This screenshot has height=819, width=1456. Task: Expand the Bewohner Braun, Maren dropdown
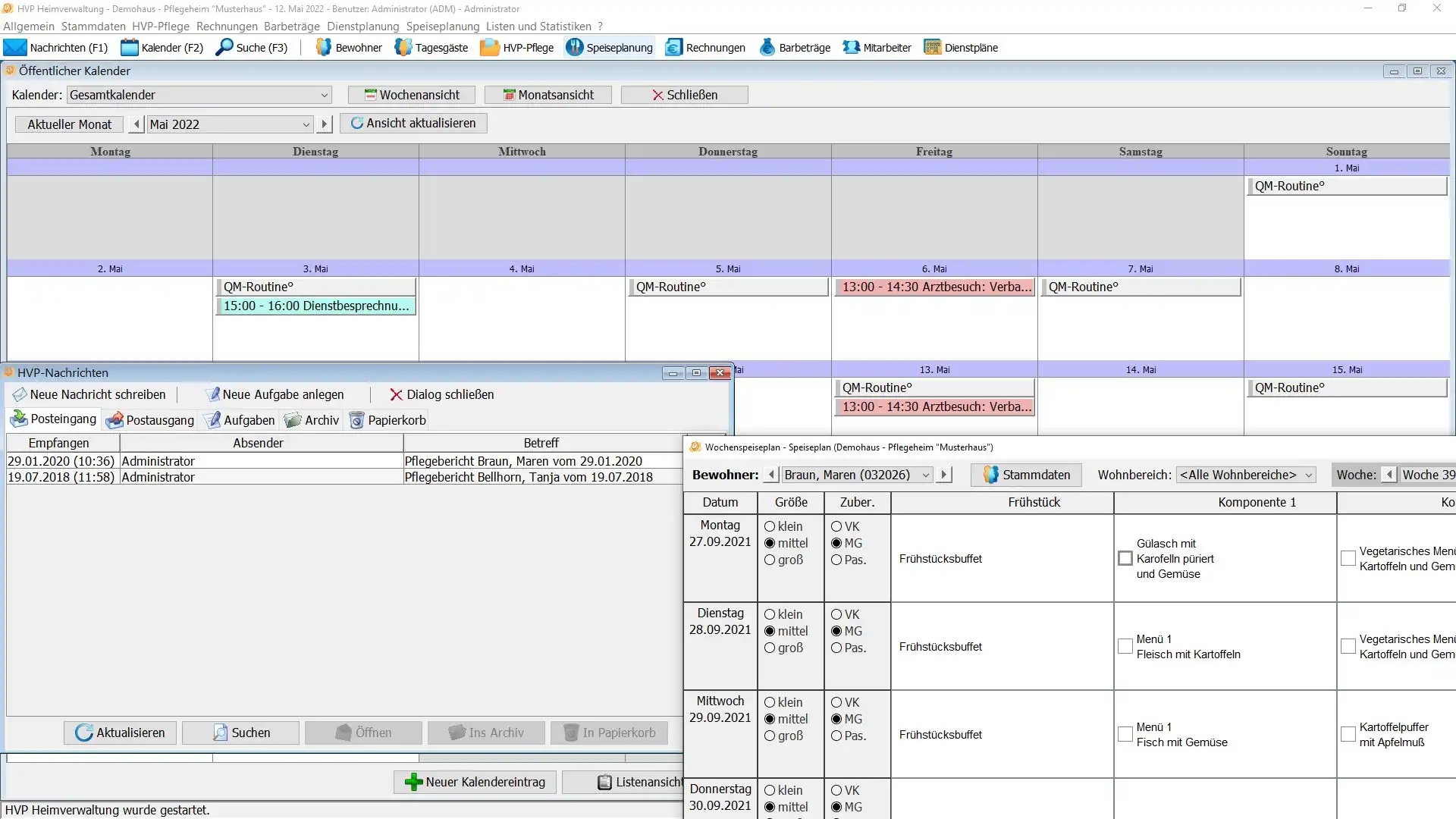coord(925,475)
